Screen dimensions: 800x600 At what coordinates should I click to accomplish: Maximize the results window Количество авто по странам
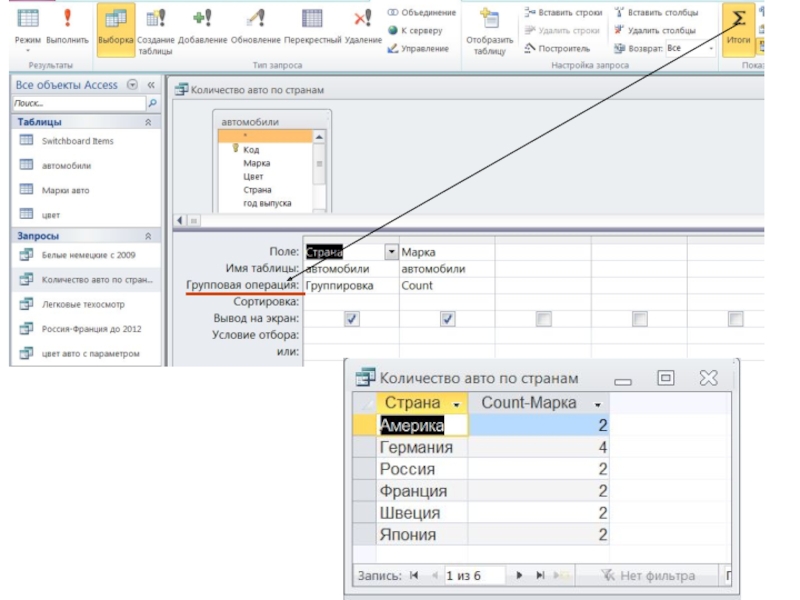tap(666, 378)
